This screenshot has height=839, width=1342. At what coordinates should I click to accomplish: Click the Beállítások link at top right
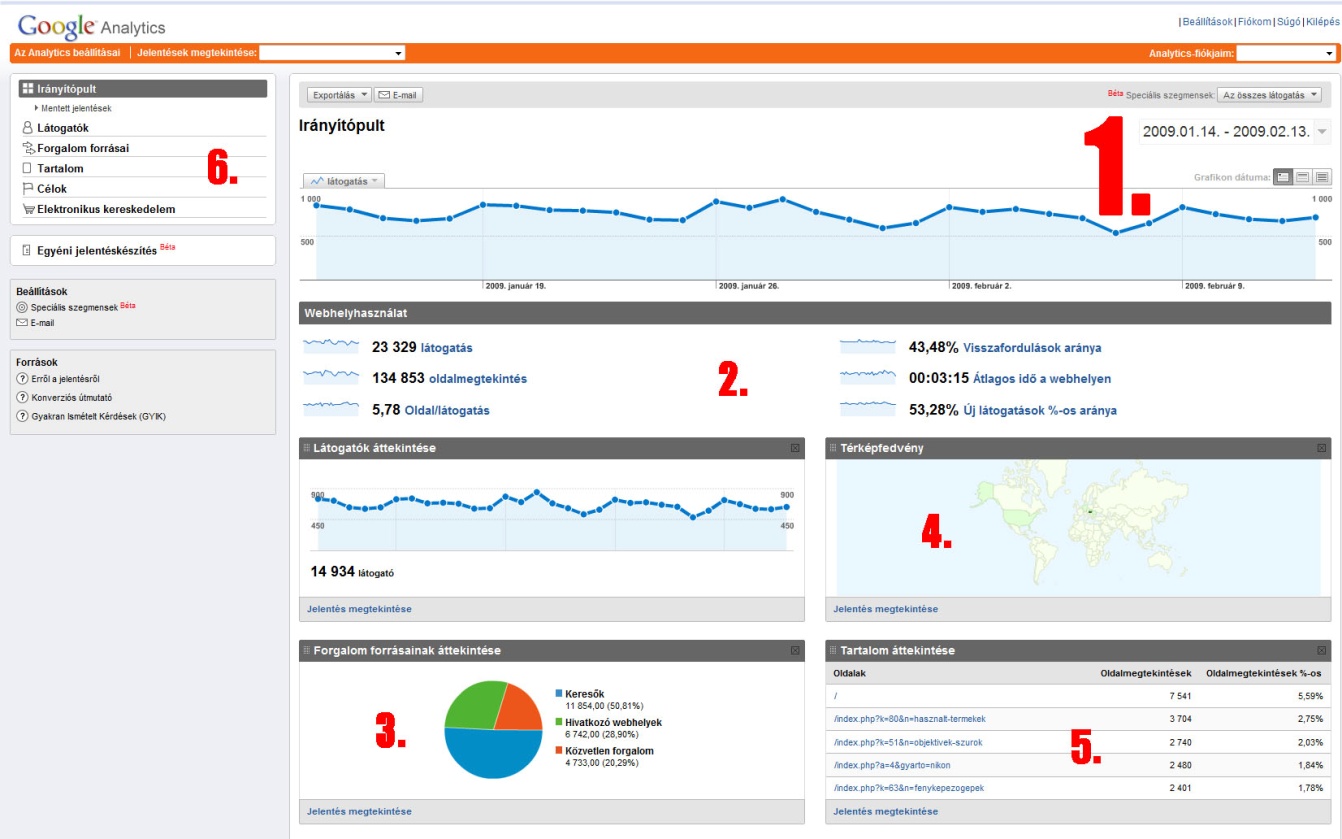coord(1207,21)
